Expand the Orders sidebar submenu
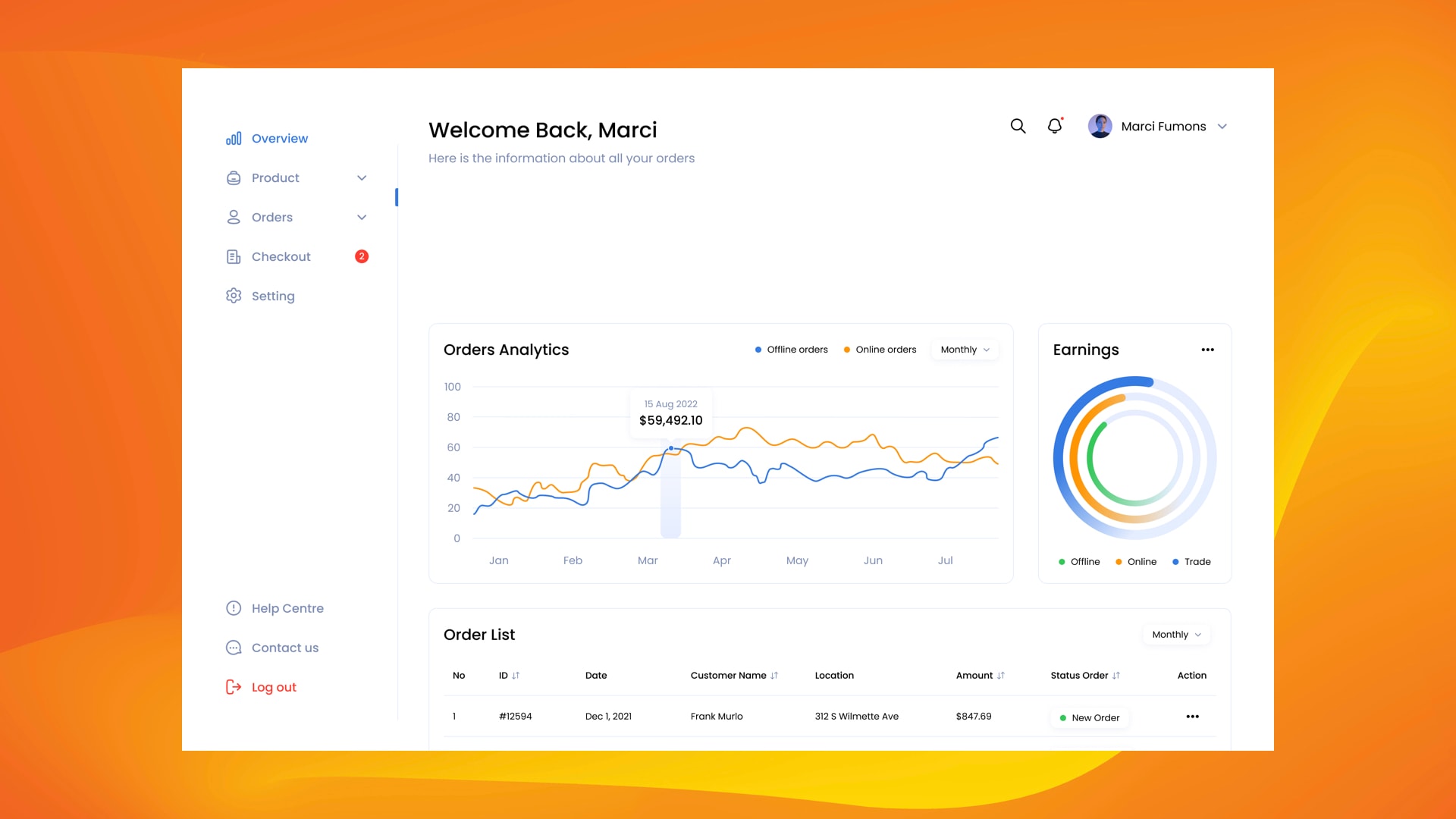 [362, 217]
